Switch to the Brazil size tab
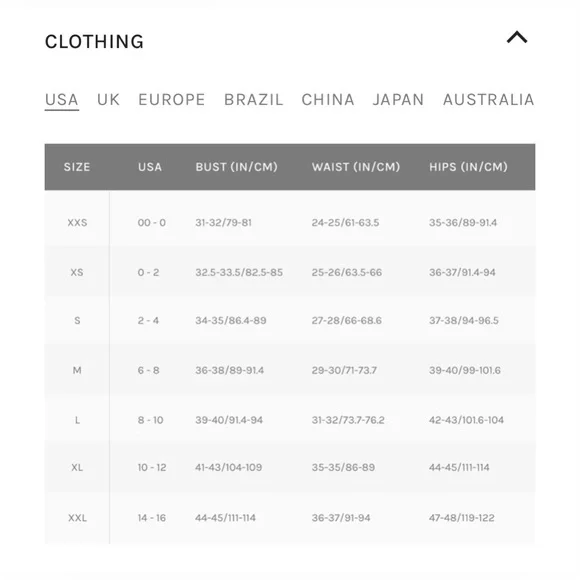 pos(253,100)
